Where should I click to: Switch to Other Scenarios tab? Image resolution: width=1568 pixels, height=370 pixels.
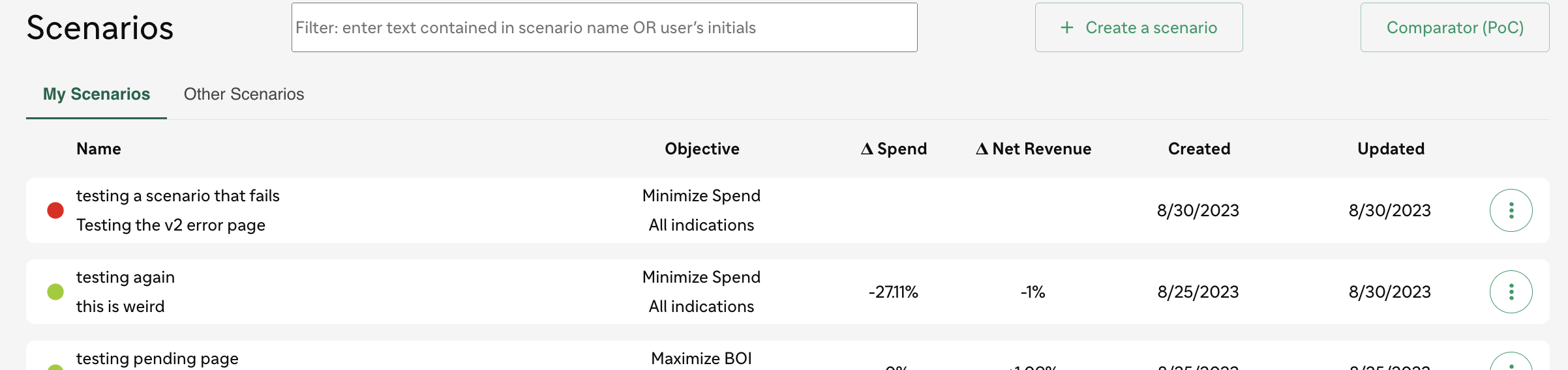point(244,94)
